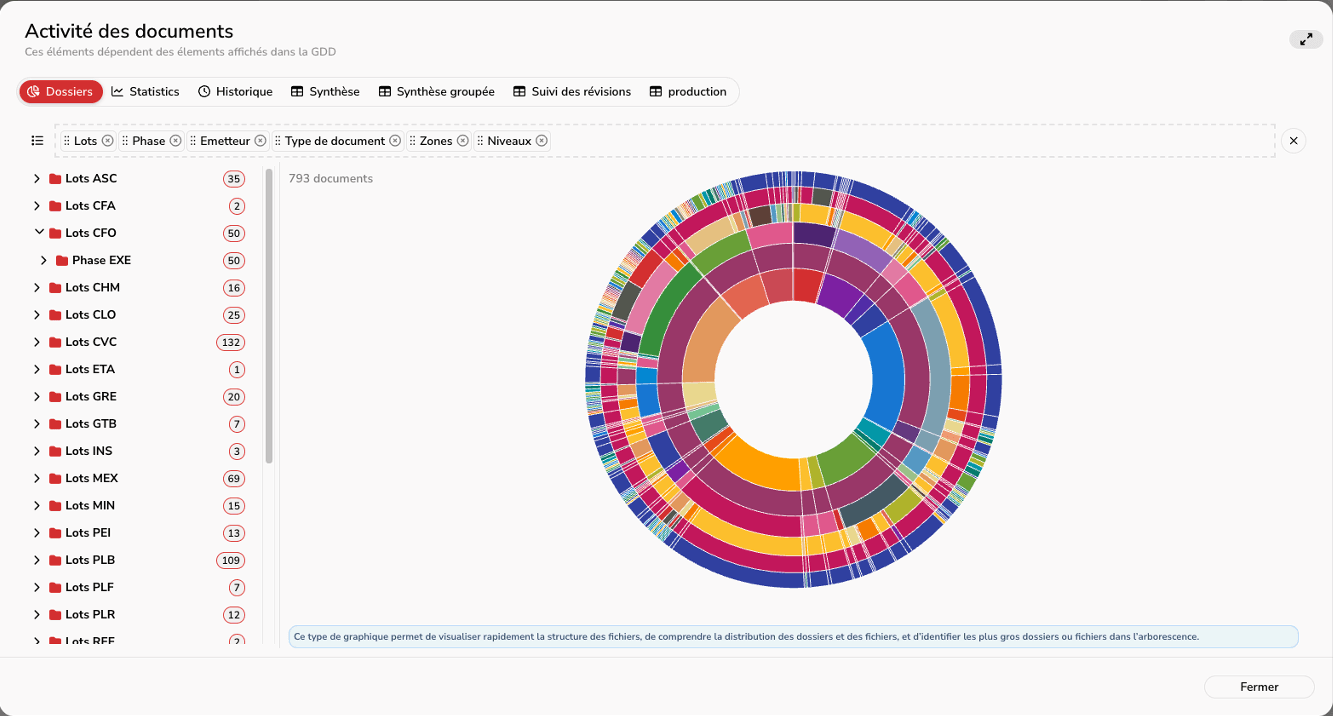This screenshot has height=716, width=1333.
Task: Expand the Lots ASC folder
Action: tap(37, 179)
